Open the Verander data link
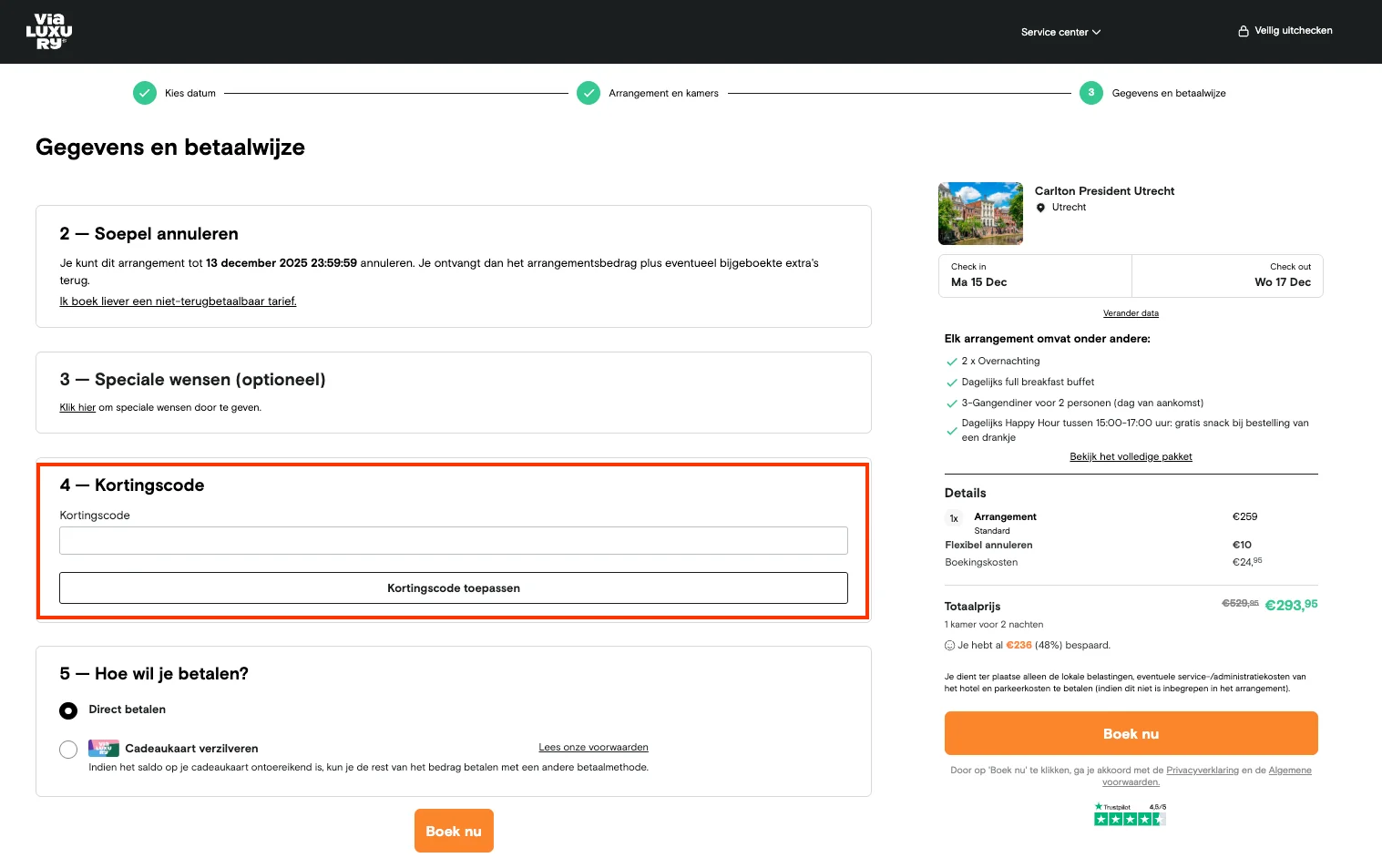 pyautogui.click(x=1131, y=313)
